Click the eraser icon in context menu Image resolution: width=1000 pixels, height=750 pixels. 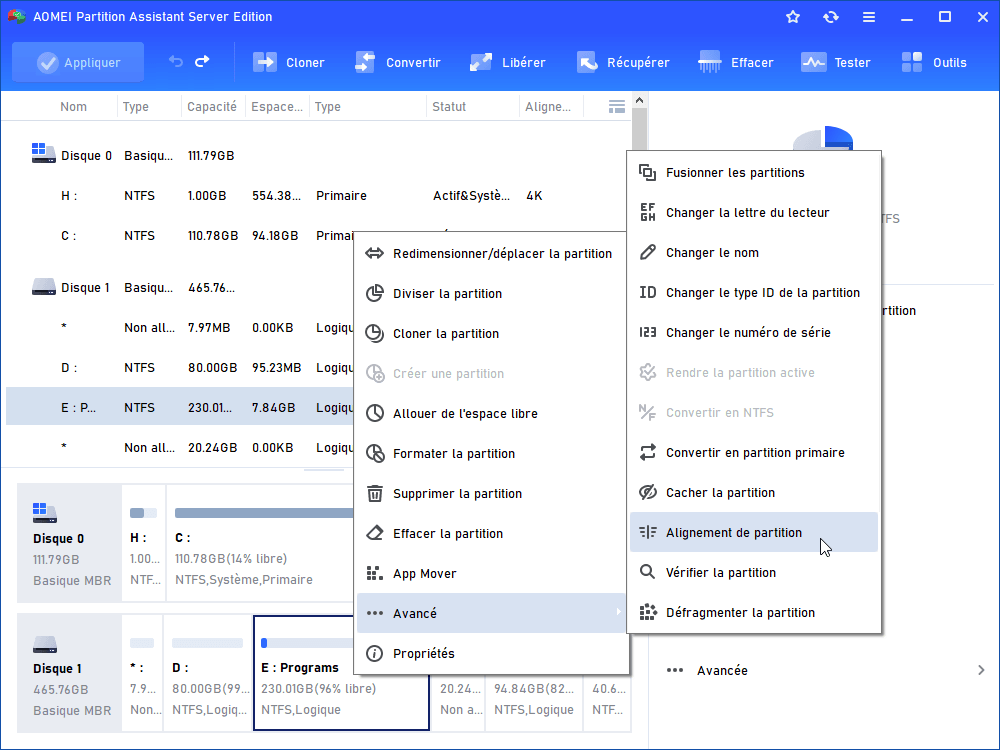375,533
